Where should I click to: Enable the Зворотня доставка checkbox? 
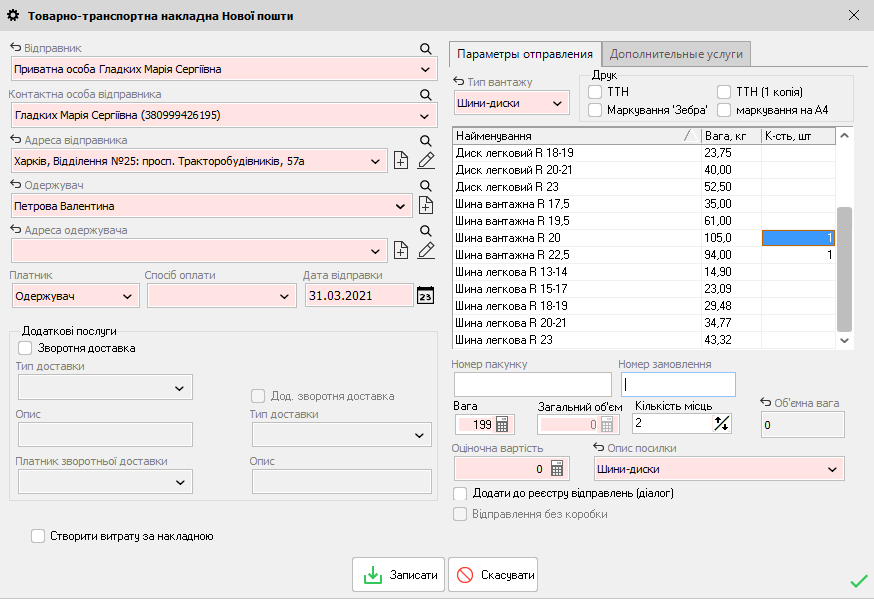[x=26, y=348]
